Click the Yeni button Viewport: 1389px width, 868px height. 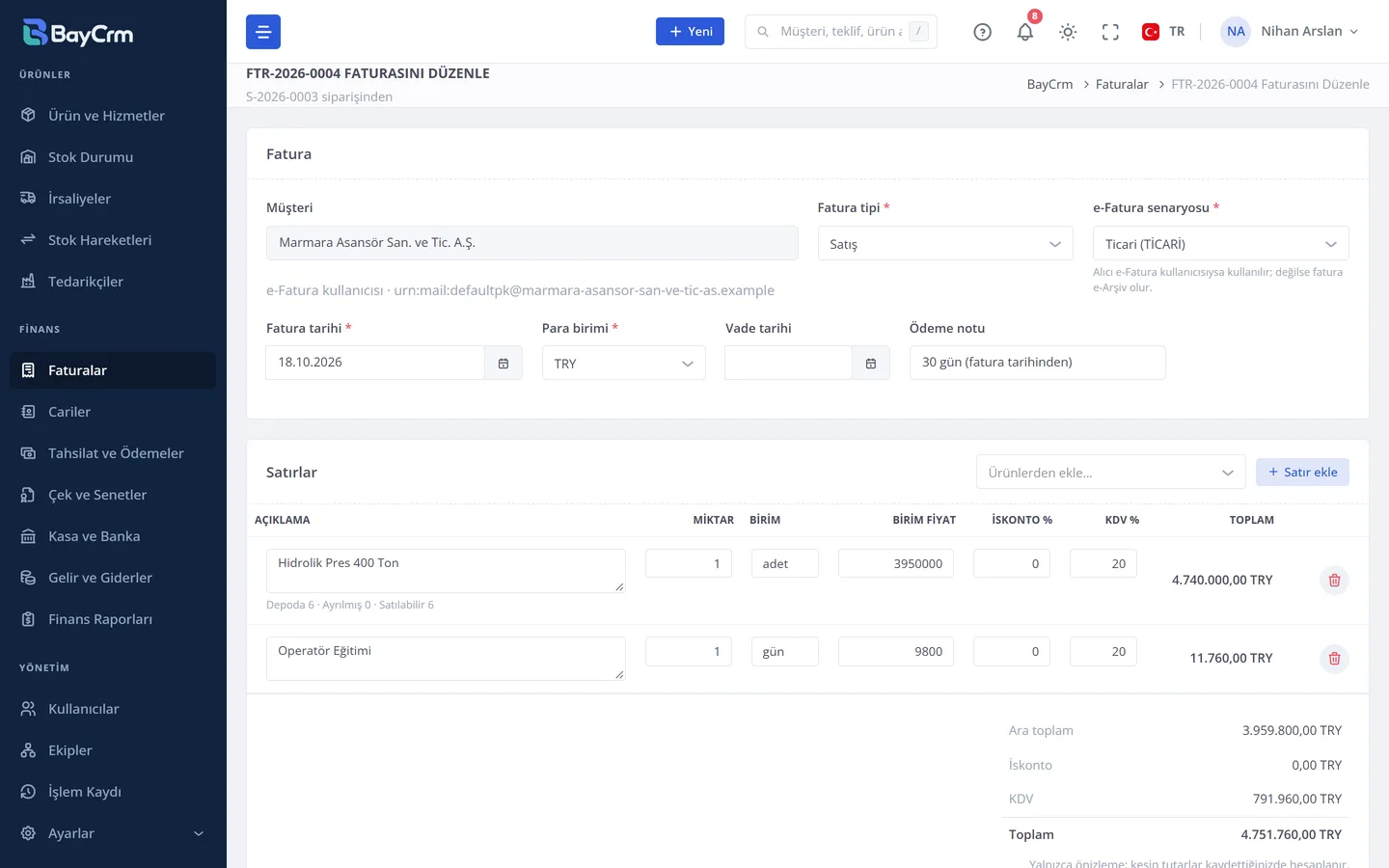(x=690, y=32)
